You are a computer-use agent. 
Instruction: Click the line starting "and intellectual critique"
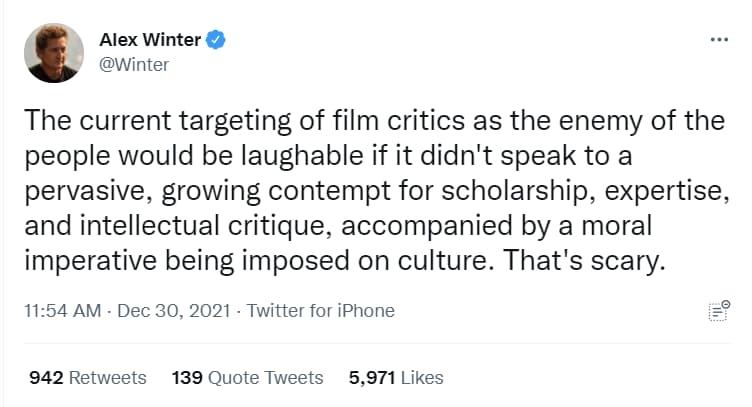[x=338, y=226]
